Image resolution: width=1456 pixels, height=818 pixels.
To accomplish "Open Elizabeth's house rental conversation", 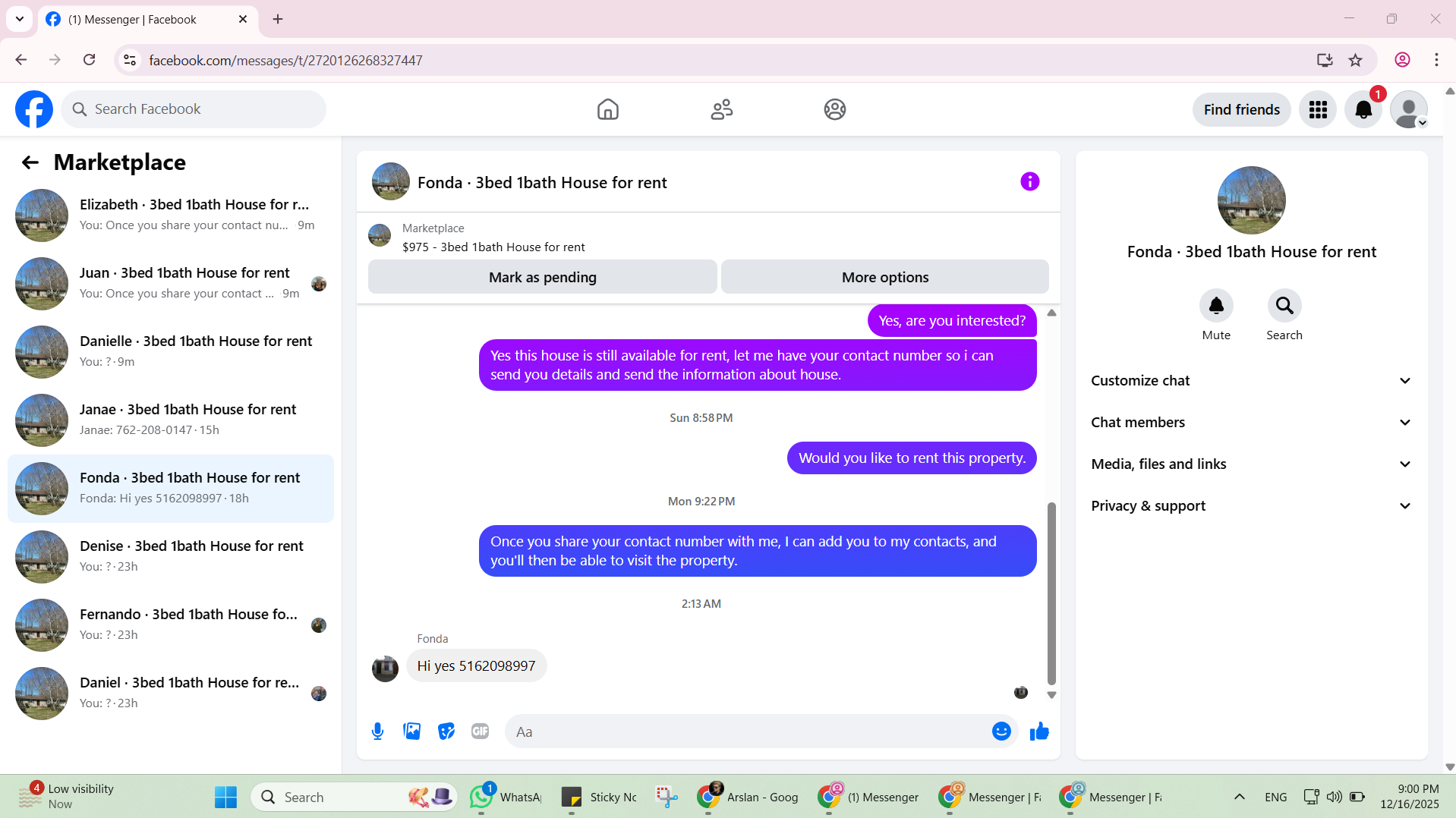I will (171, 216).
